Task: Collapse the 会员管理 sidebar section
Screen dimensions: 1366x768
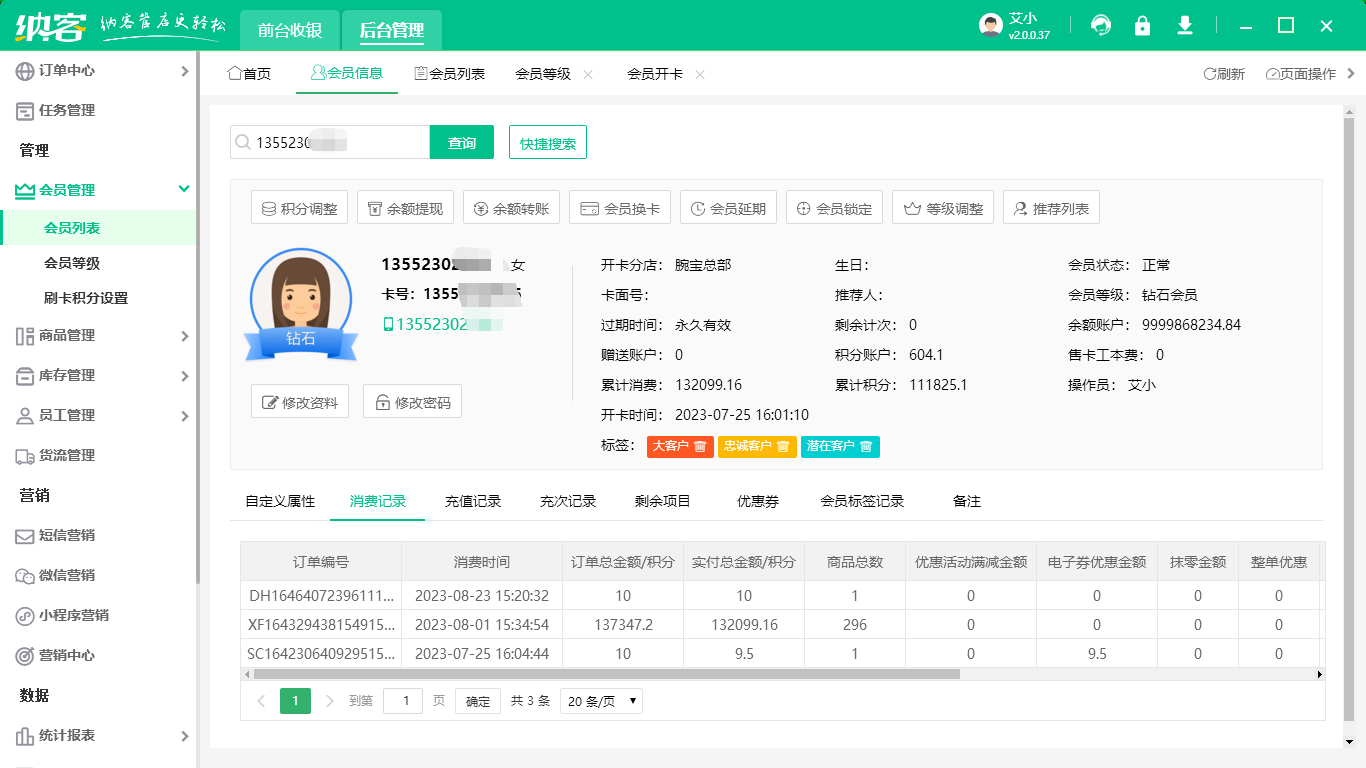Action: click(184, 189)
